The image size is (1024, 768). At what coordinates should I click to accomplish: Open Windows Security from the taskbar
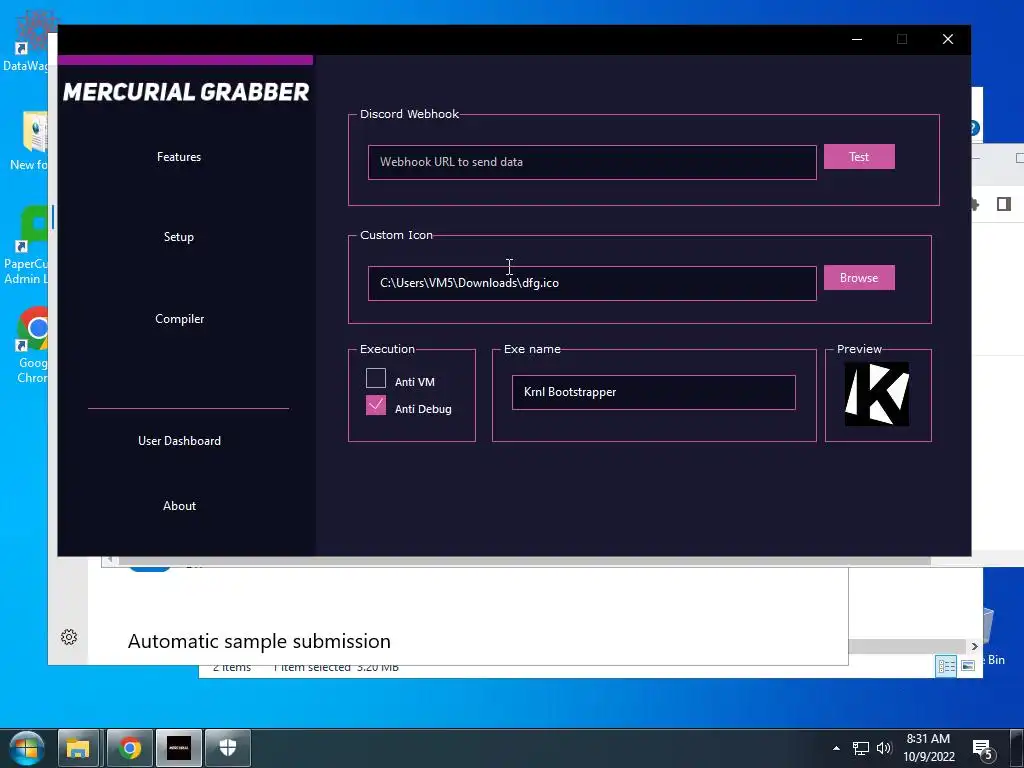(228, 748)
